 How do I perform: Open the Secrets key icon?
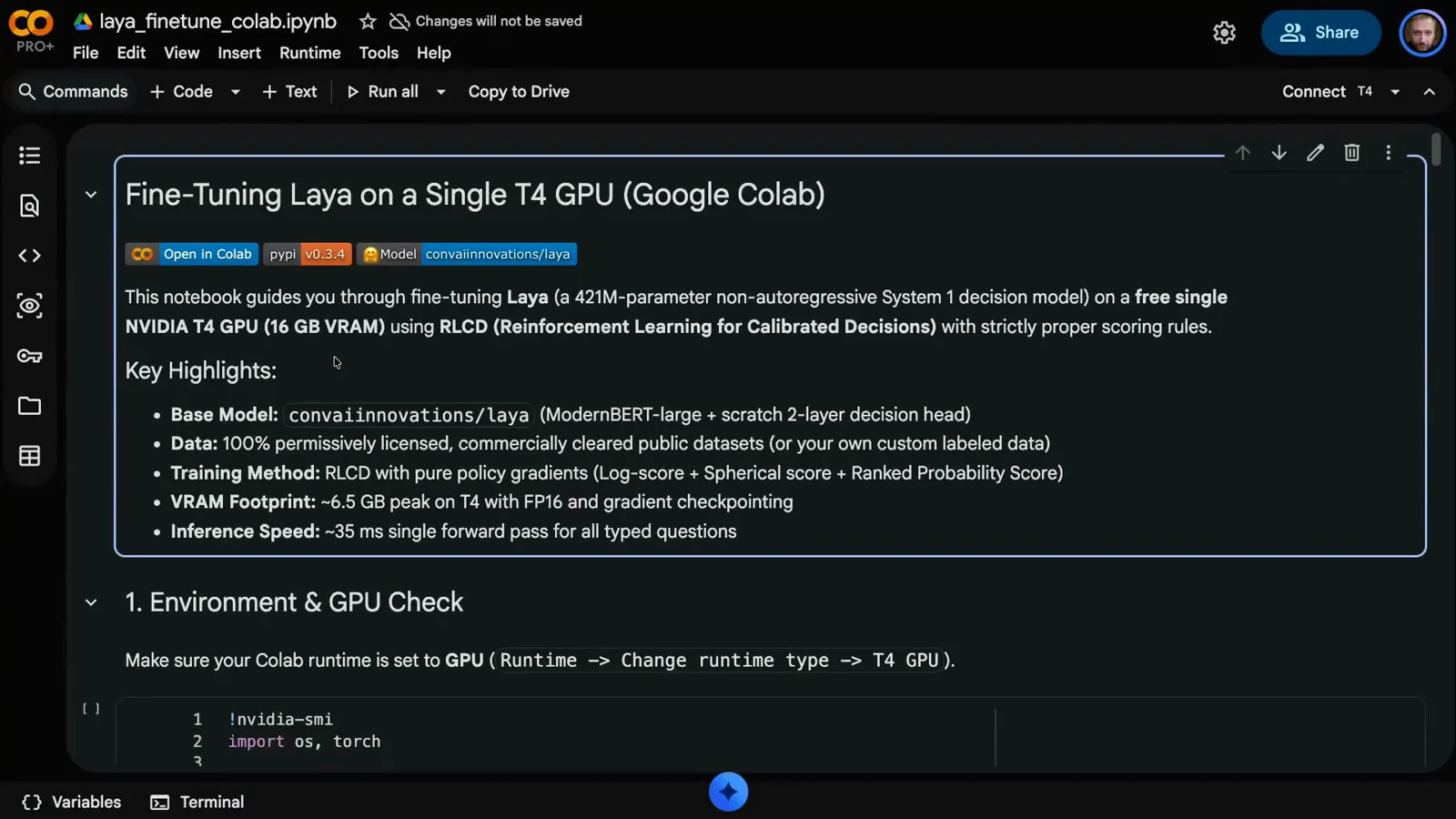click(x=29, y=356)
